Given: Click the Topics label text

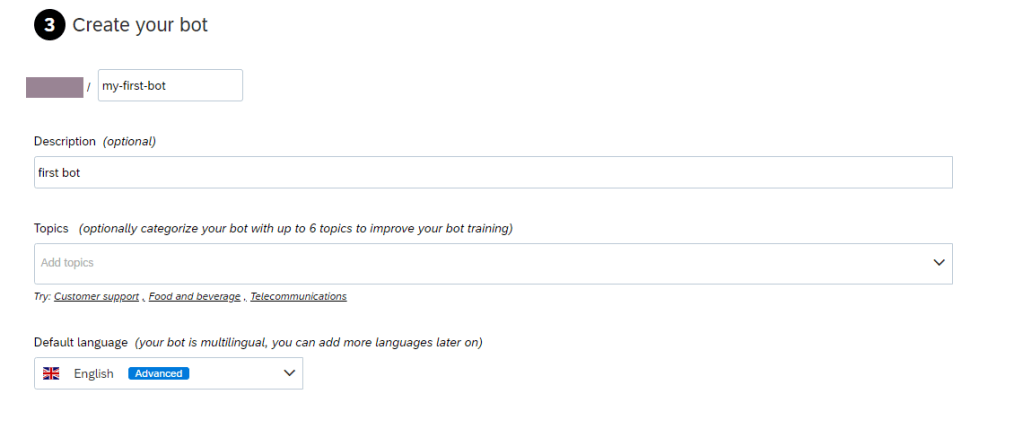Looking at the screenshot, I should coord(52,228).
